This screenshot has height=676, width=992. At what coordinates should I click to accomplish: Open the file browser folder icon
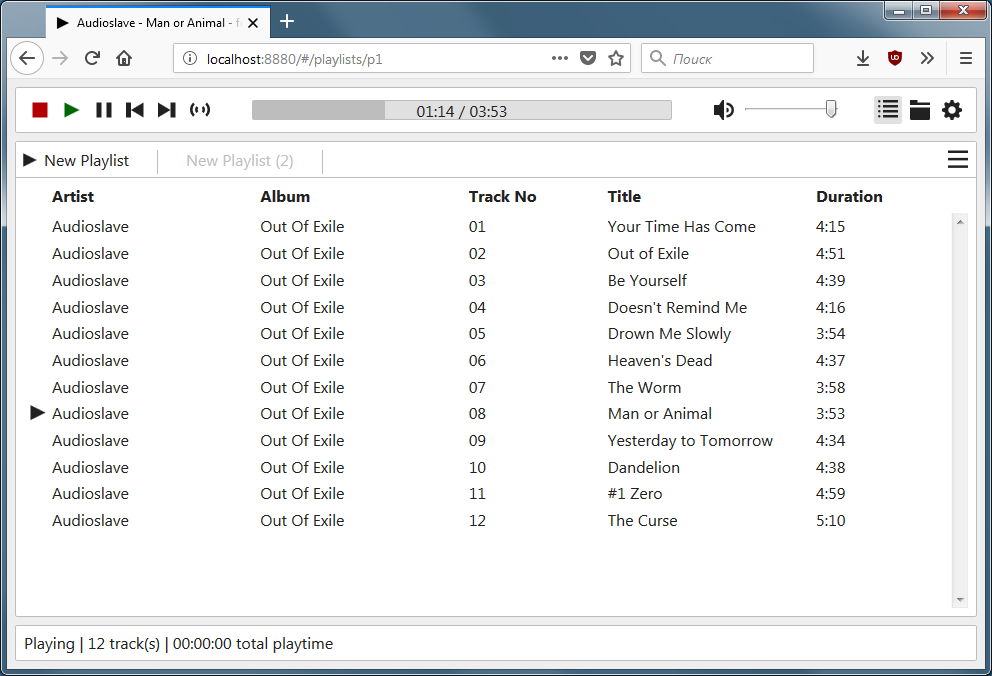(x=919, y=110)
